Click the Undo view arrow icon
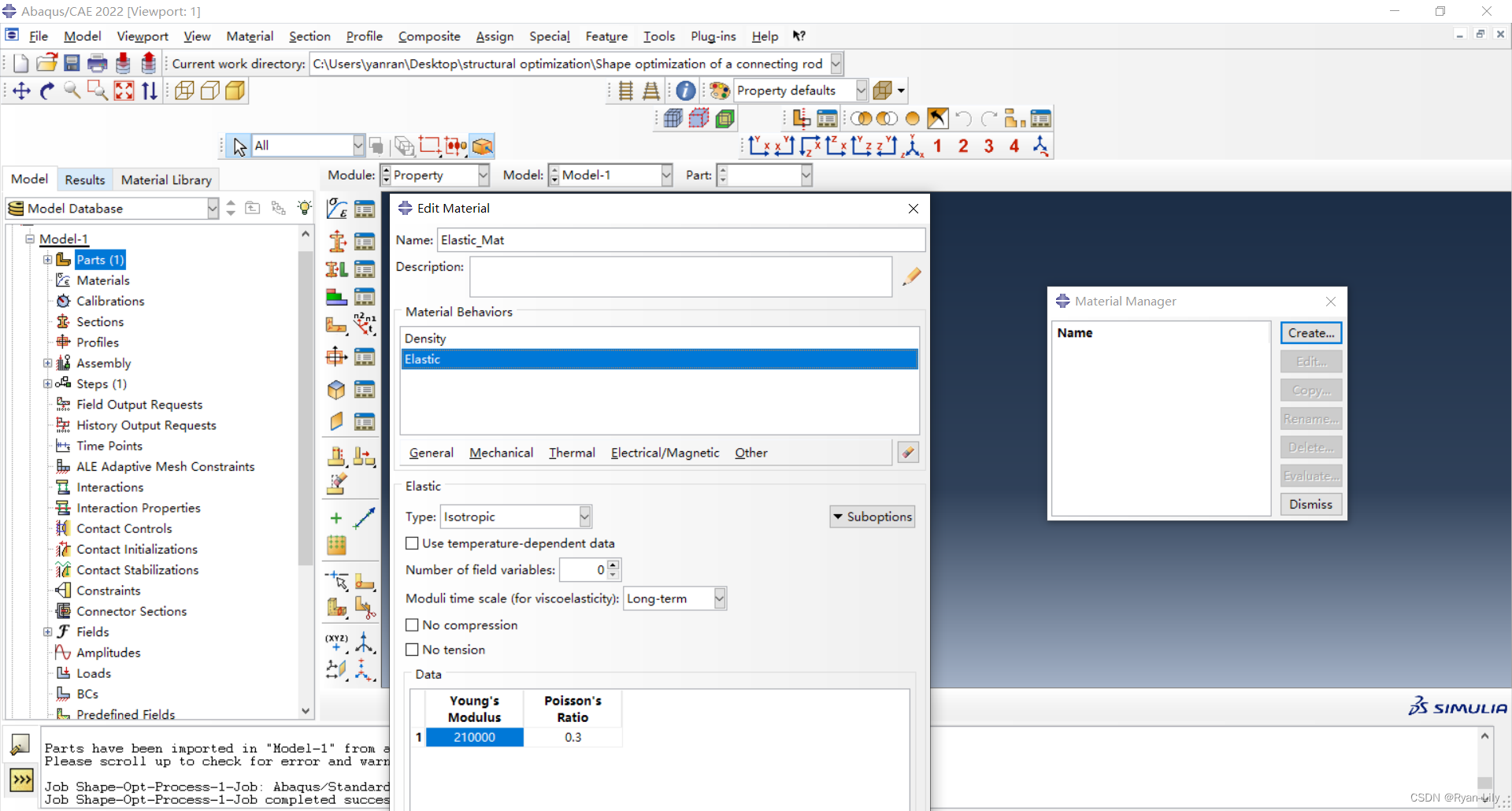Image resolution: width=1512 pixels, height=811 pixels. tap(963, 119)
